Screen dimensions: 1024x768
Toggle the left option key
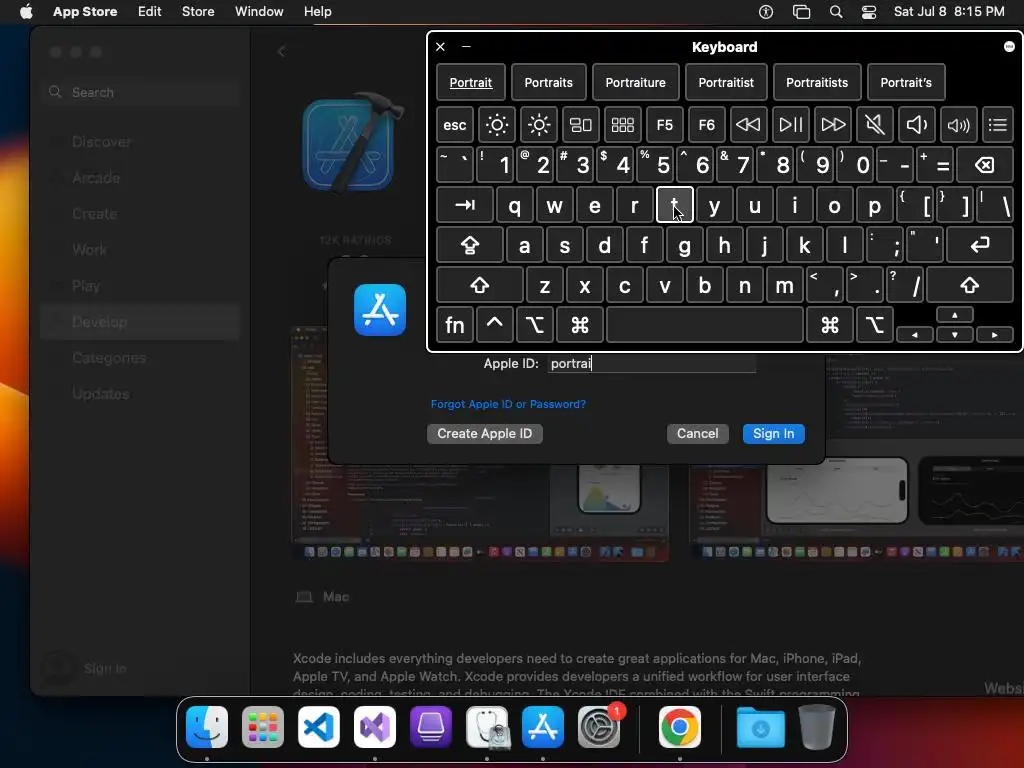click(x=534, y=325)
